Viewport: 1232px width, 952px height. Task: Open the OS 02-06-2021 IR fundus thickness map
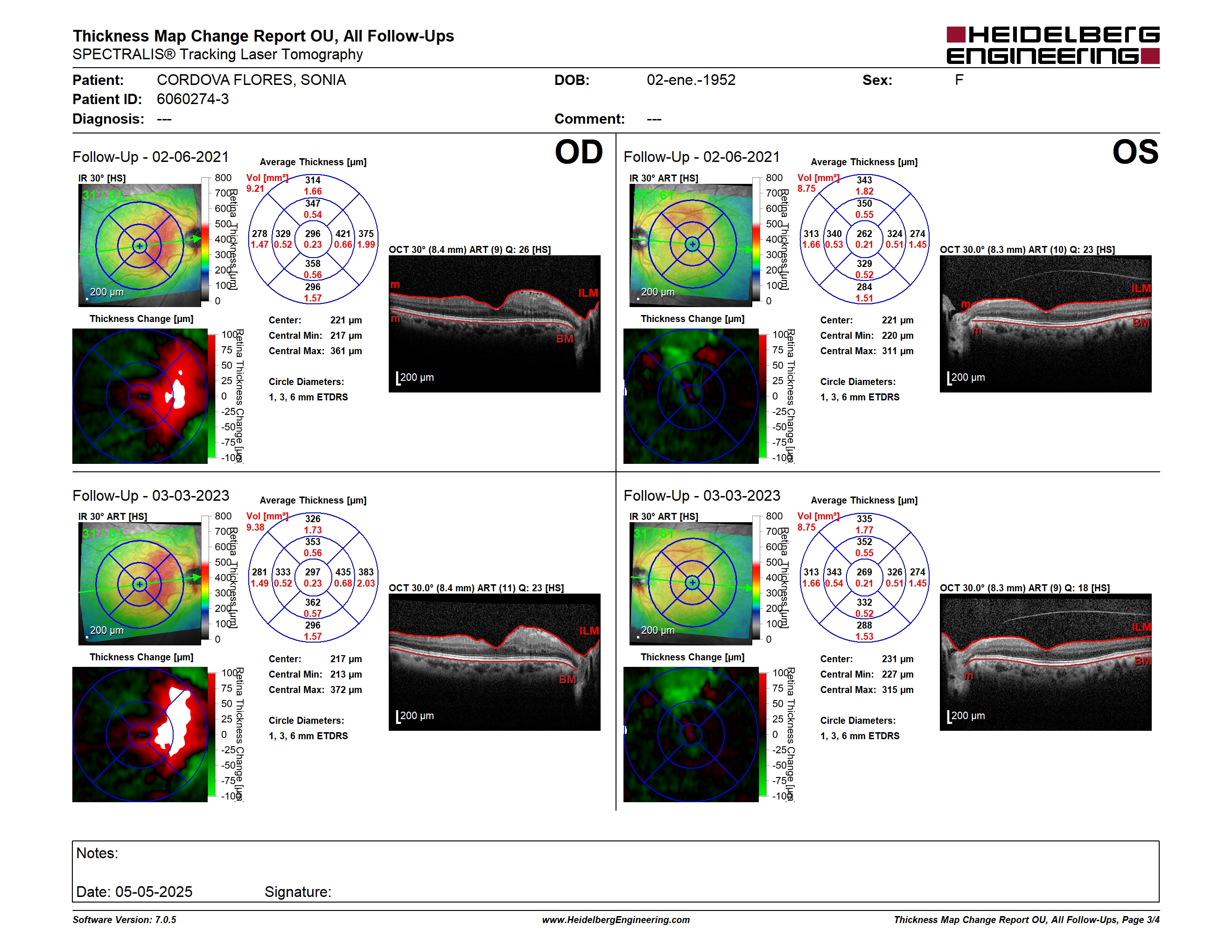click(691, 245)
